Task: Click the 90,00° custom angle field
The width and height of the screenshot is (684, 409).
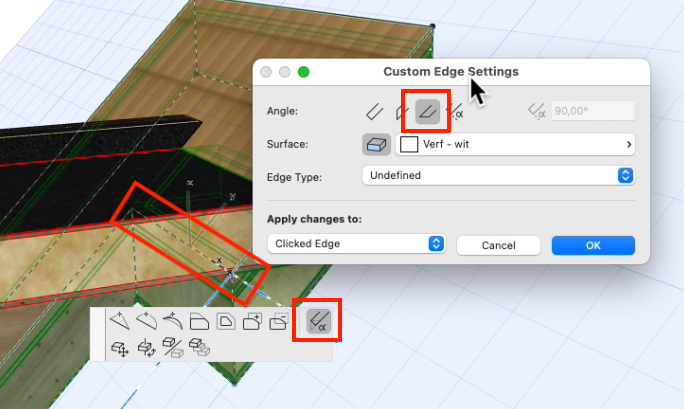Action: 593,111
